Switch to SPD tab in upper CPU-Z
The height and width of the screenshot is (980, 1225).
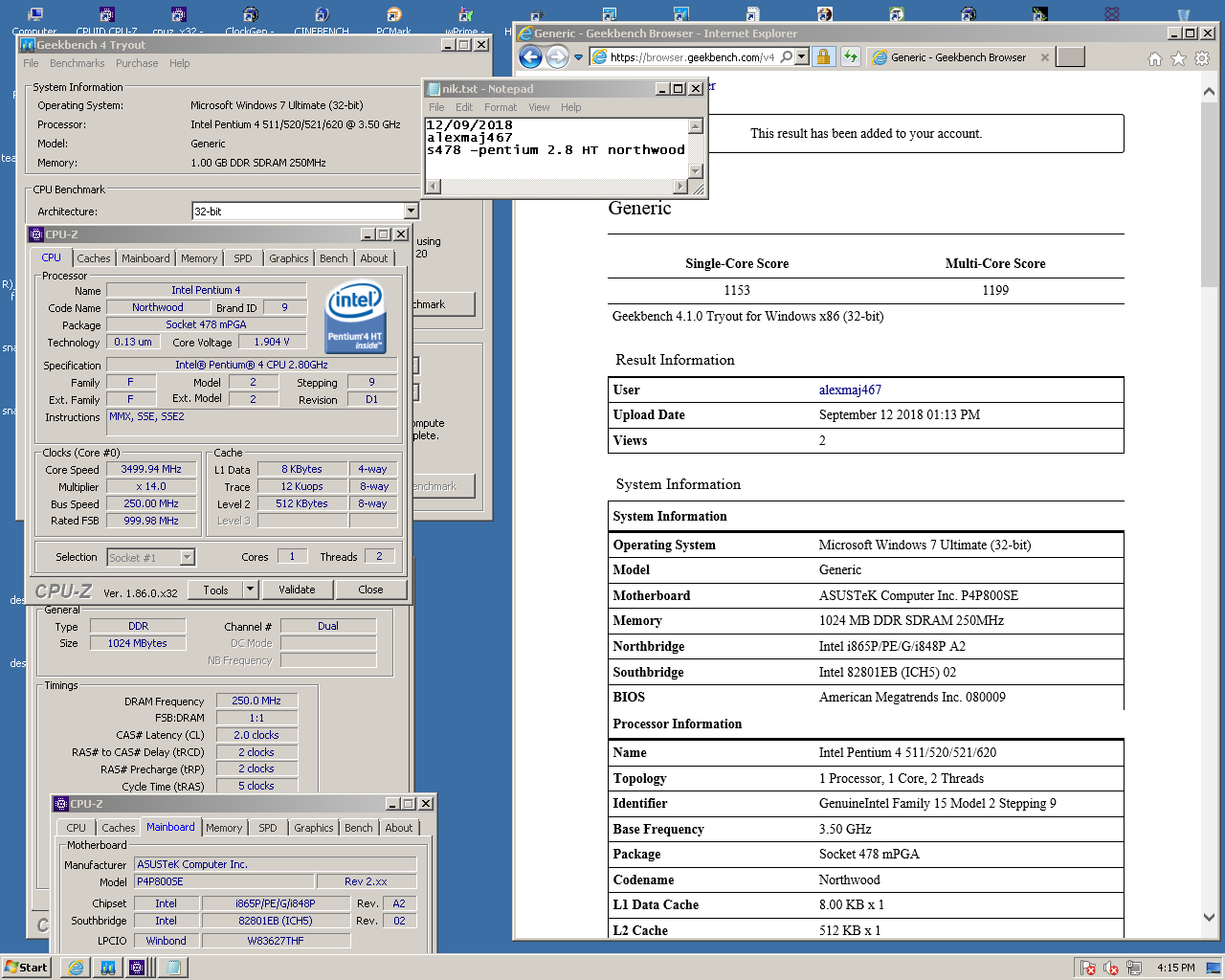(243, 258)
